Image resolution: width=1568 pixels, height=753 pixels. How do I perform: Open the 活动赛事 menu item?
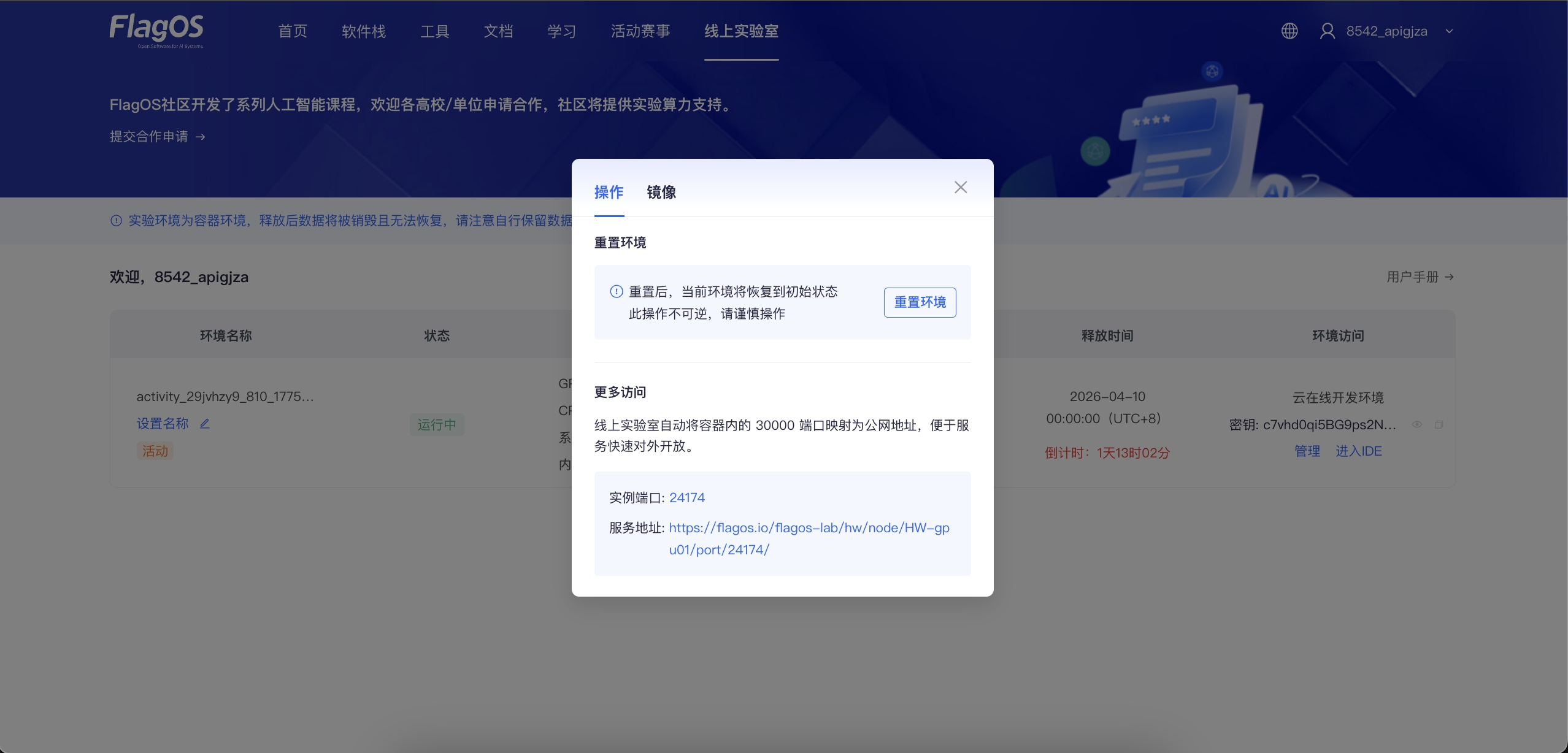tap(640, 31)
